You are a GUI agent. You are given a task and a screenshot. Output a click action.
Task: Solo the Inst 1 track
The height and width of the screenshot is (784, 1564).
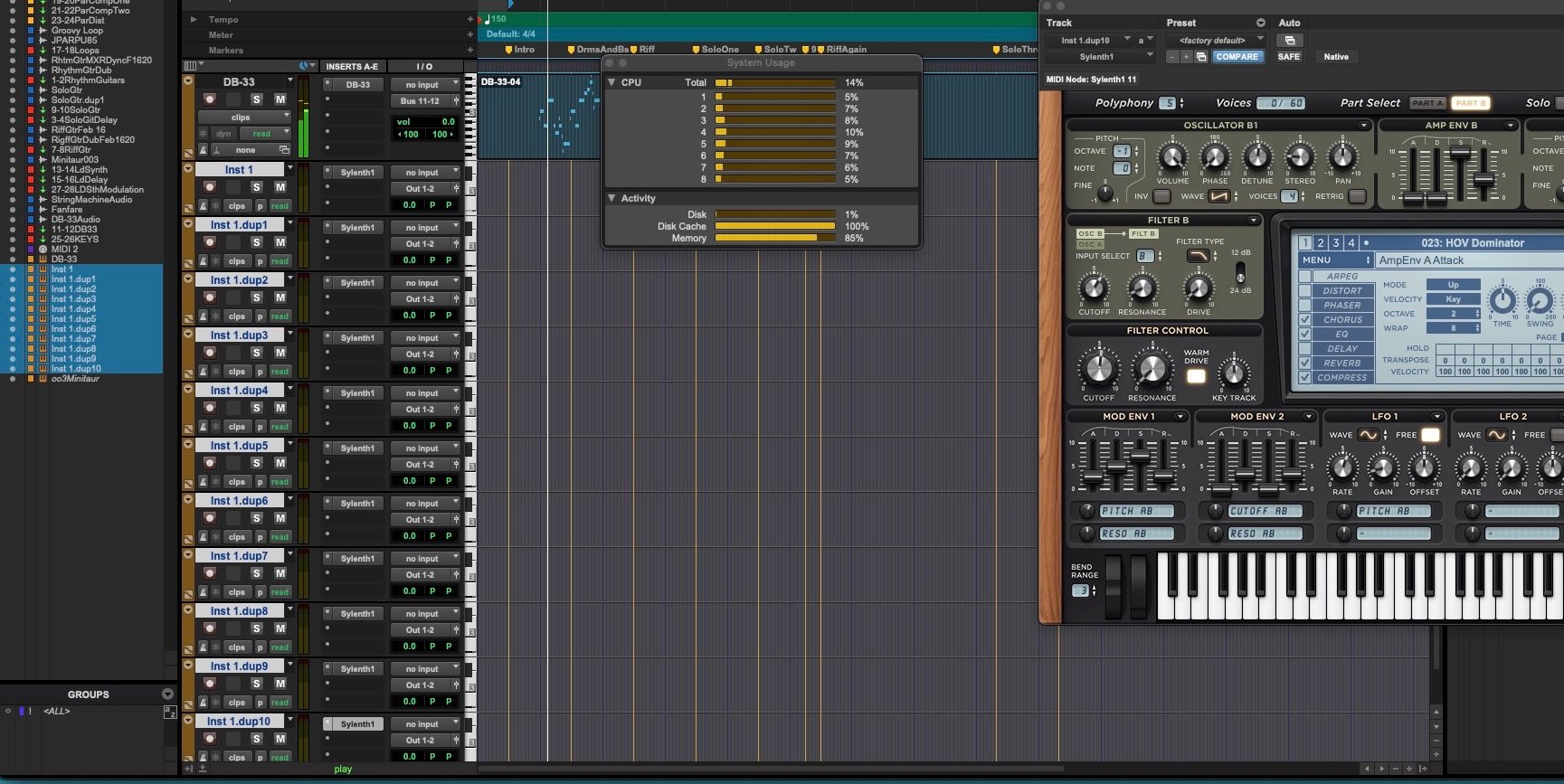(x=257, y=187)
